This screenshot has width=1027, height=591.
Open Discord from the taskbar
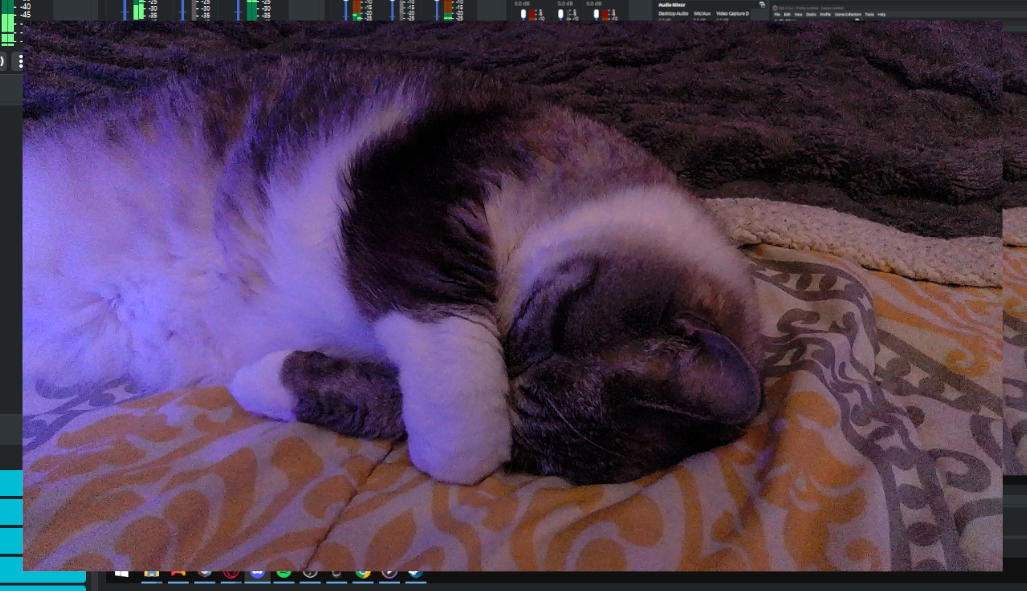pyautogui.click(x=257, y=575)
